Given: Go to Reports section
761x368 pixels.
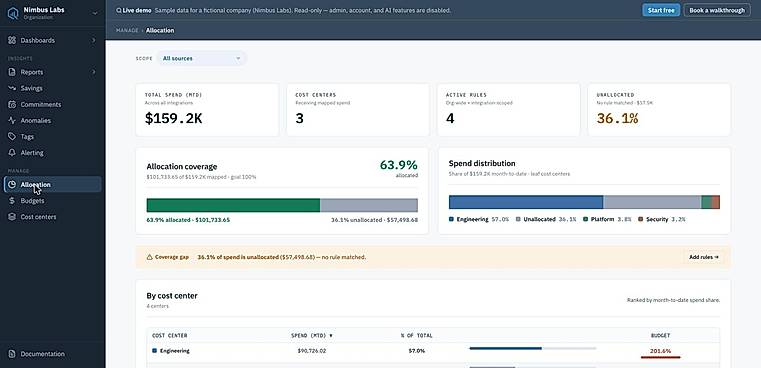Looking at the screenshot, I should click(x=52, y=72).
